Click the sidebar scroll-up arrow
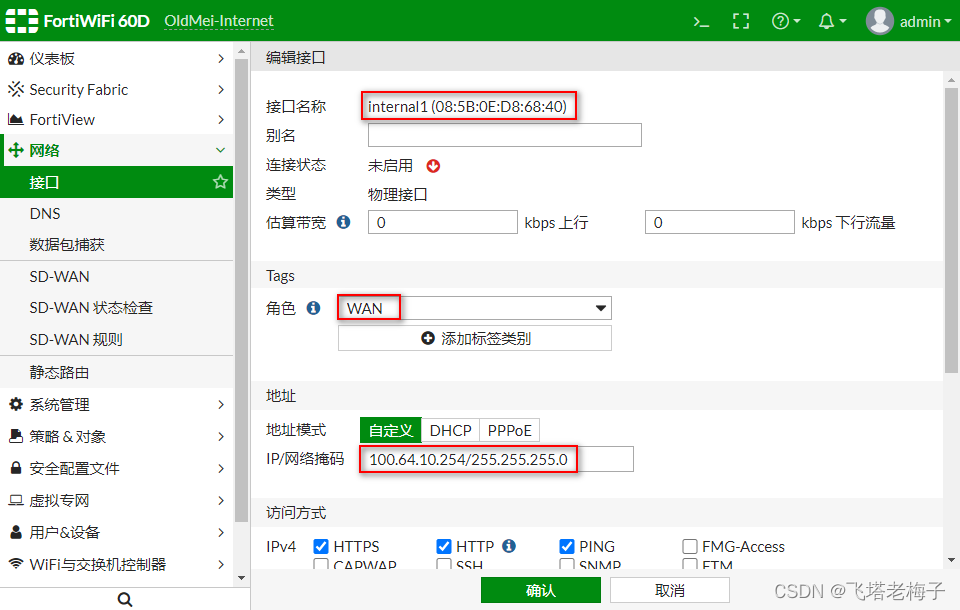 [241, 51]
